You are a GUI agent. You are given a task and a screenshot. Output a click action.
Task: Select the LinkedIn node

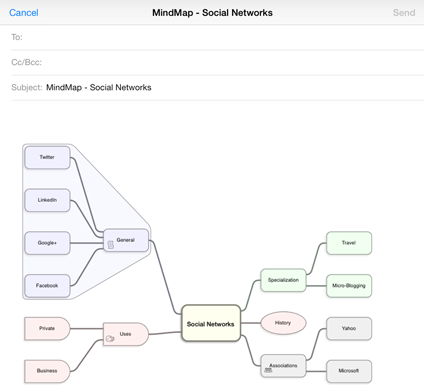(x=47, y=200)
